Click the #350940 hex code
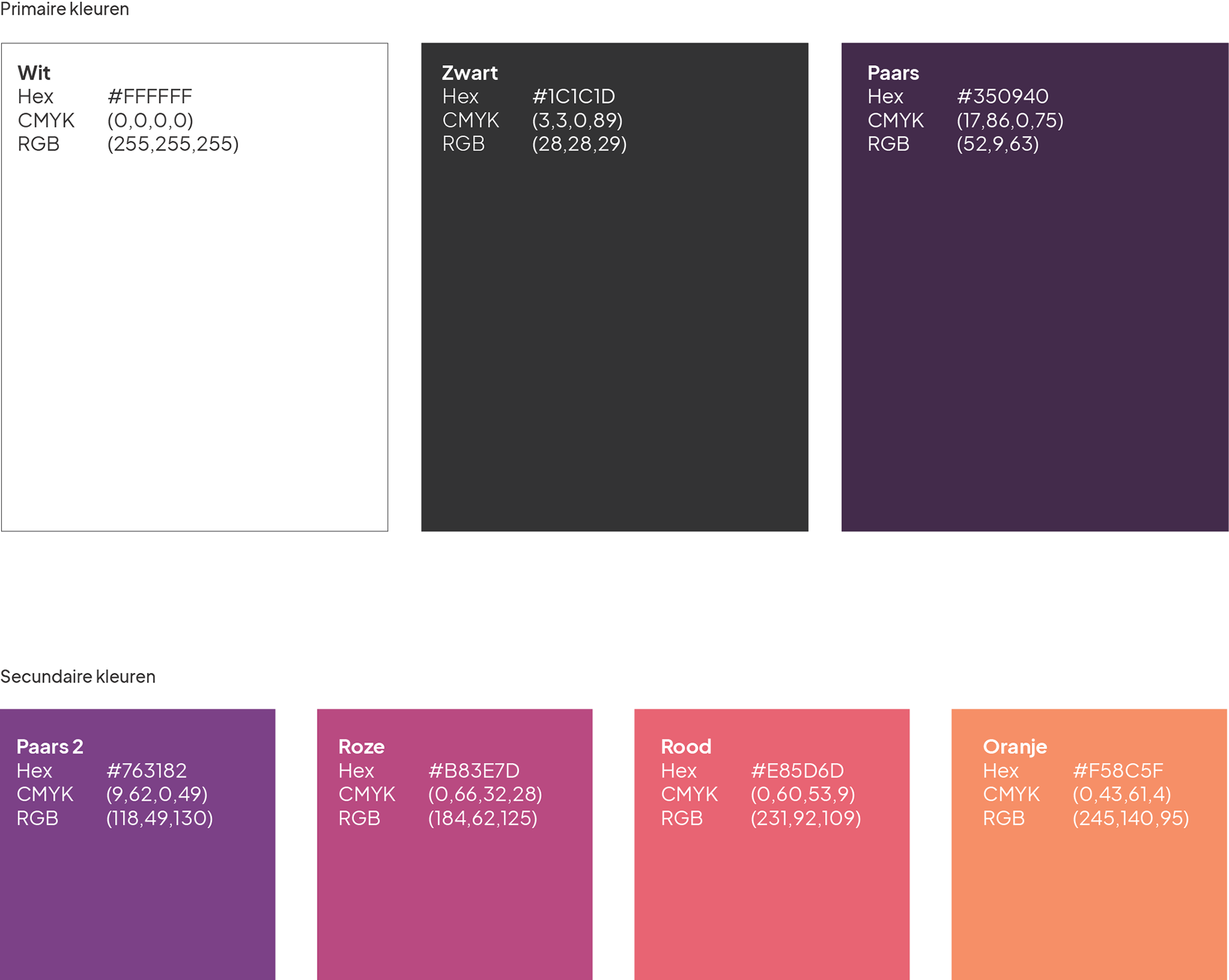The height and width of the screenshot is (980, 1229). click(x=1002, y=97)
